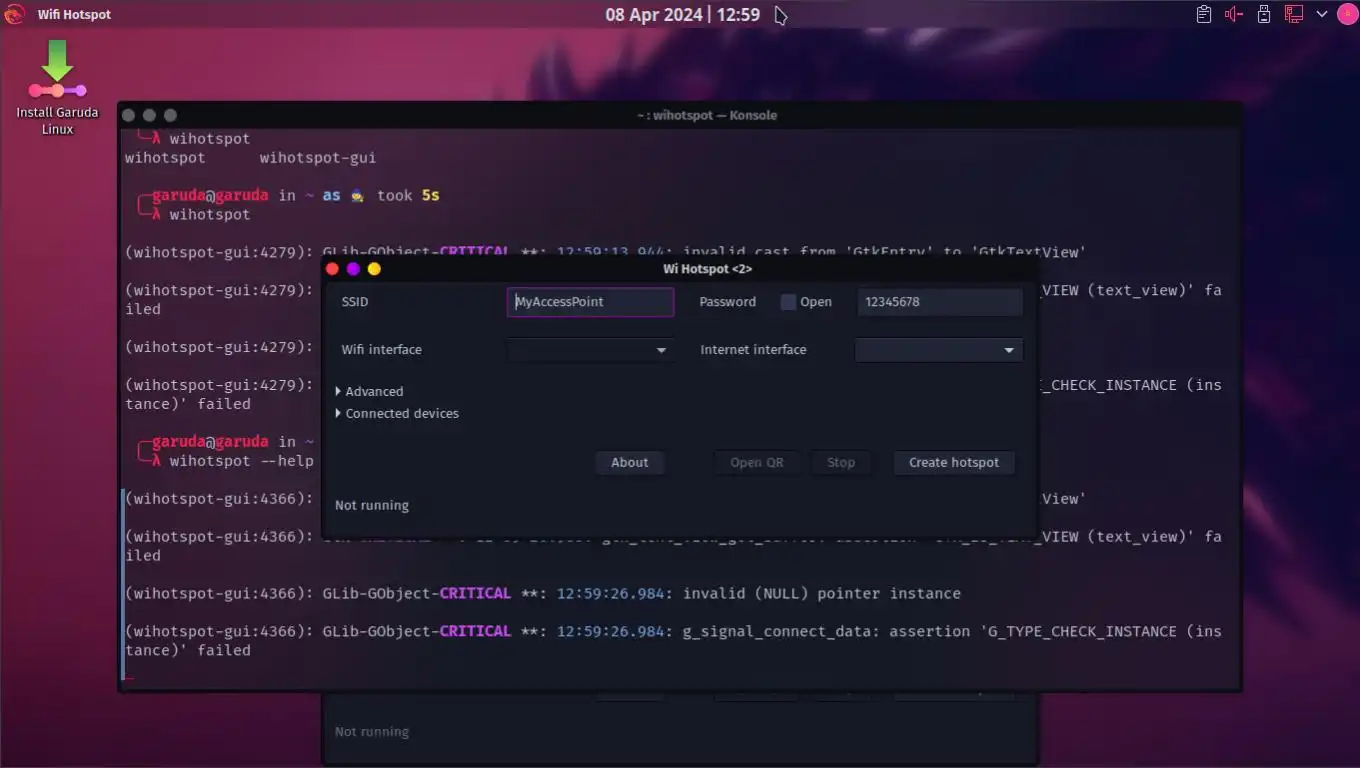The width and height of the screenshot is (1360, 768).
Task: Click 'wihotspot-gui' text in Konsole
Action: [318, 157]
